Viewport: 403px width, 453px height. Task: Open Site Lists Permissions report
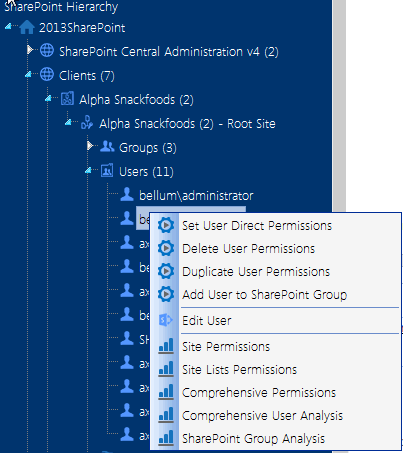276,369
